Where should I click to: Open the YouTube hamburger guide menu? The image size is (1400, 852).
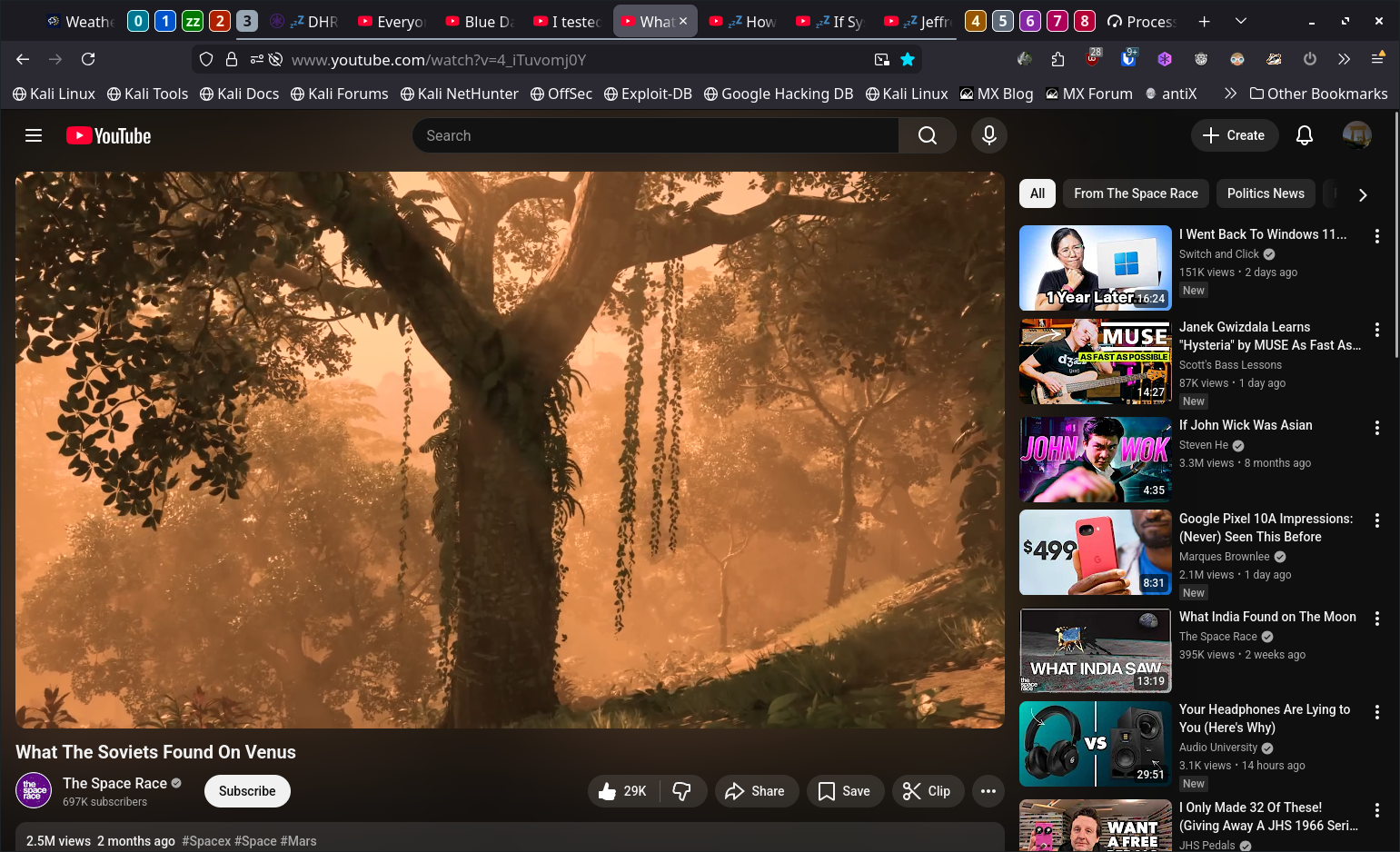pyautogui.click(x=34, y=135)
